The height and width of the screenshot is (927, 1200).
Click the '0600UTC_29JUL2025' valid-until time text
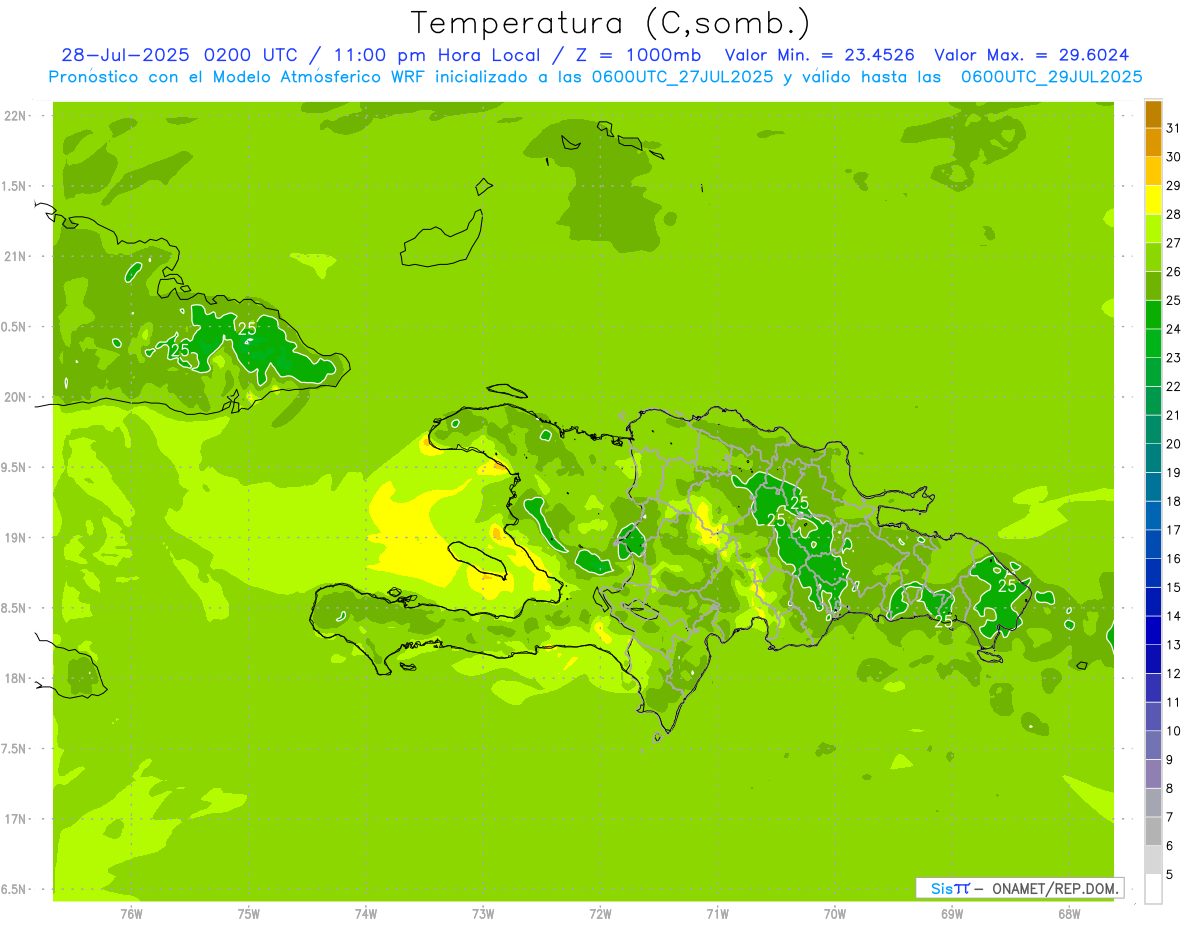tap(1051, 77)
